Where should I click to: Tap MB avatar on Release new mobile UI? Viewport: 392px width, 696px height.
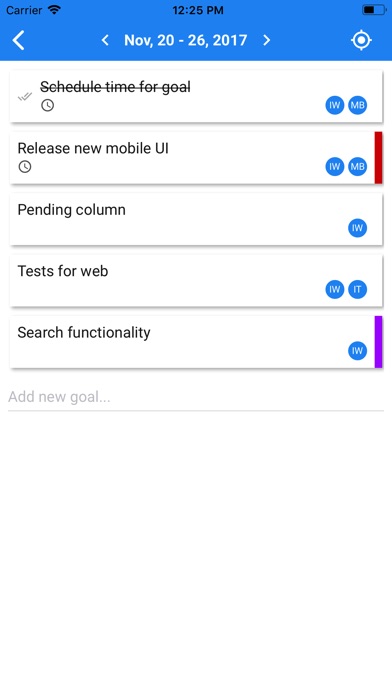click(x=357, y=166)
